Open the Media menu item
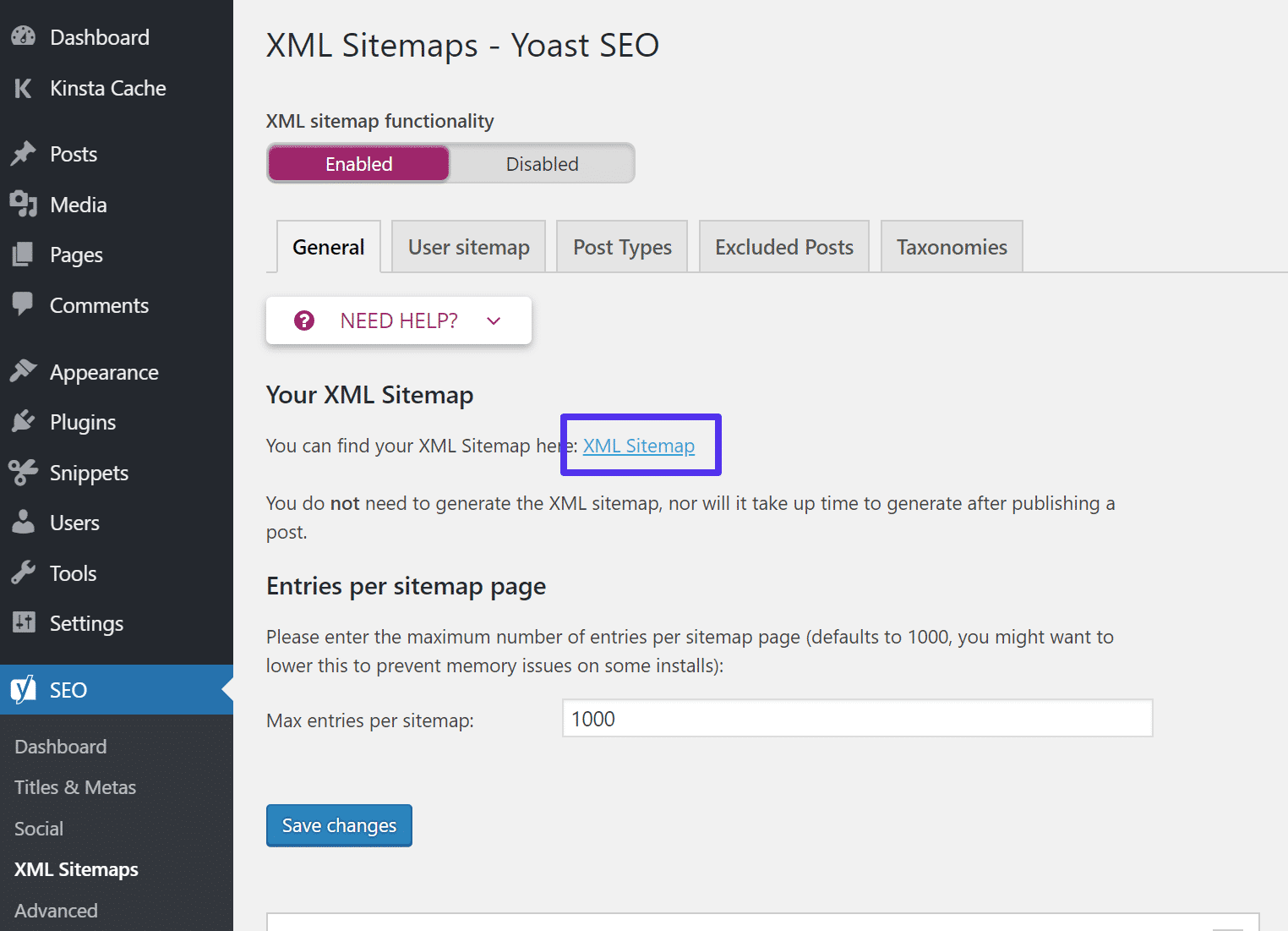 coord(79,205)
